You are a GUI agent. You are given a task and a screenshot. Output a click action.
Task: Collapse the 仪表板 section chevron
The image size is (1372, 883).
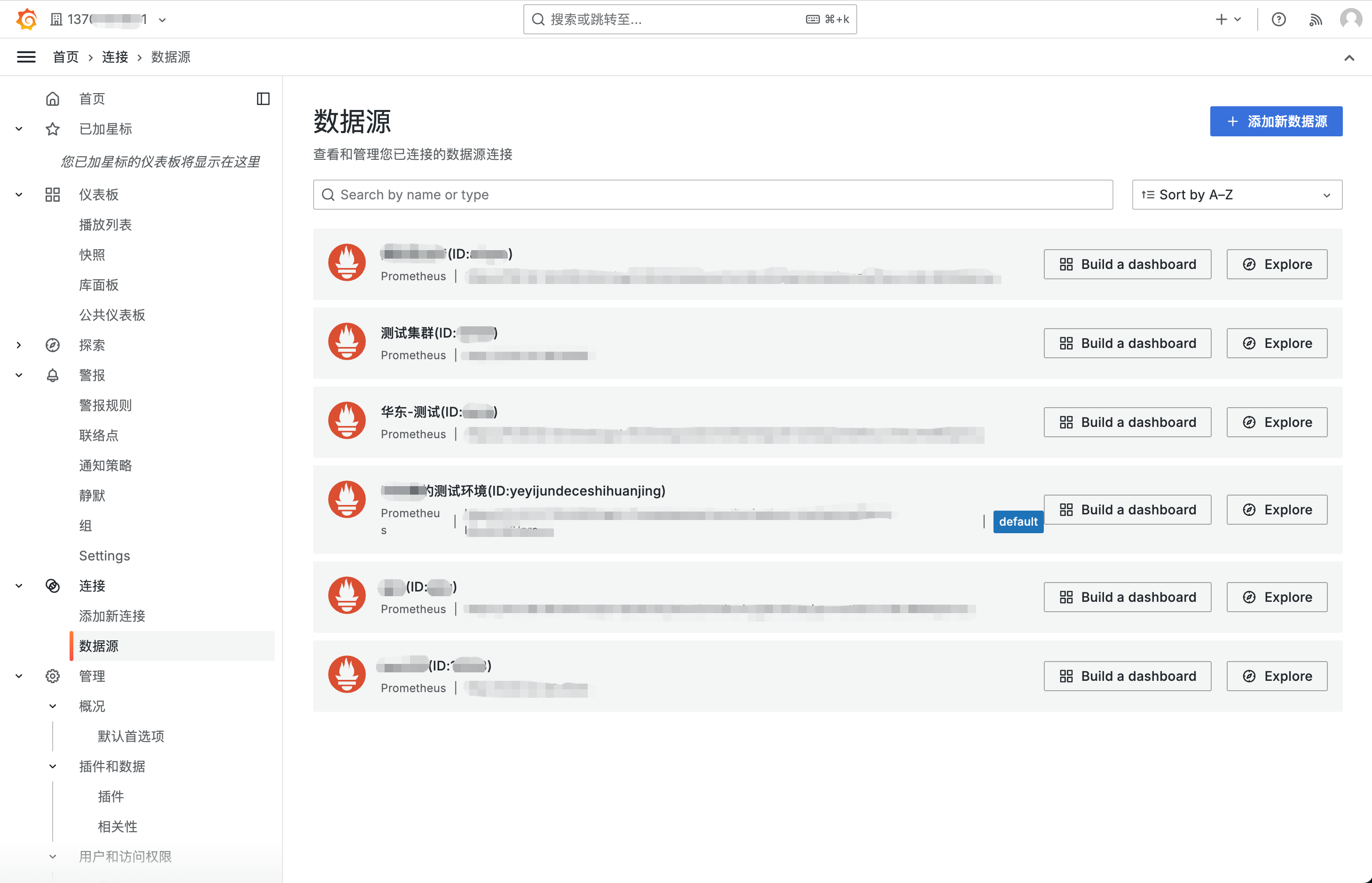[19, 195]
